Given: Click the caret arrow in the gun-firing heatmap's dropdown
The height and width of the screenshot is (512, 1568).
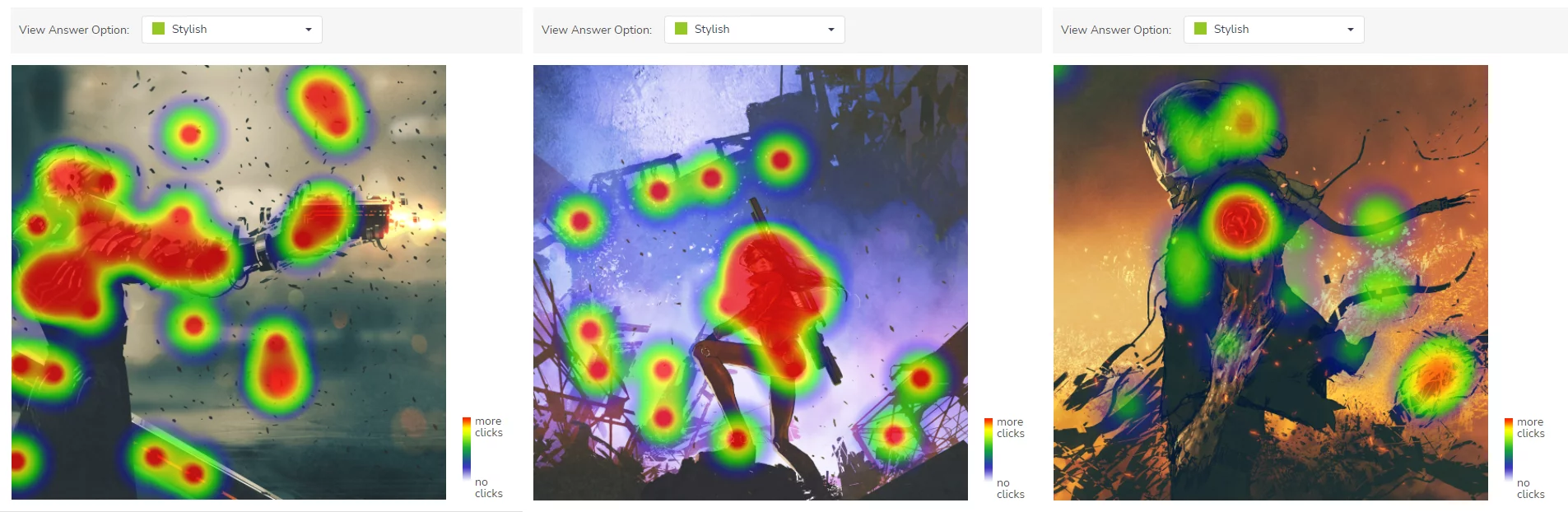Looking at the screenshot, I should (x=309, y=30).
